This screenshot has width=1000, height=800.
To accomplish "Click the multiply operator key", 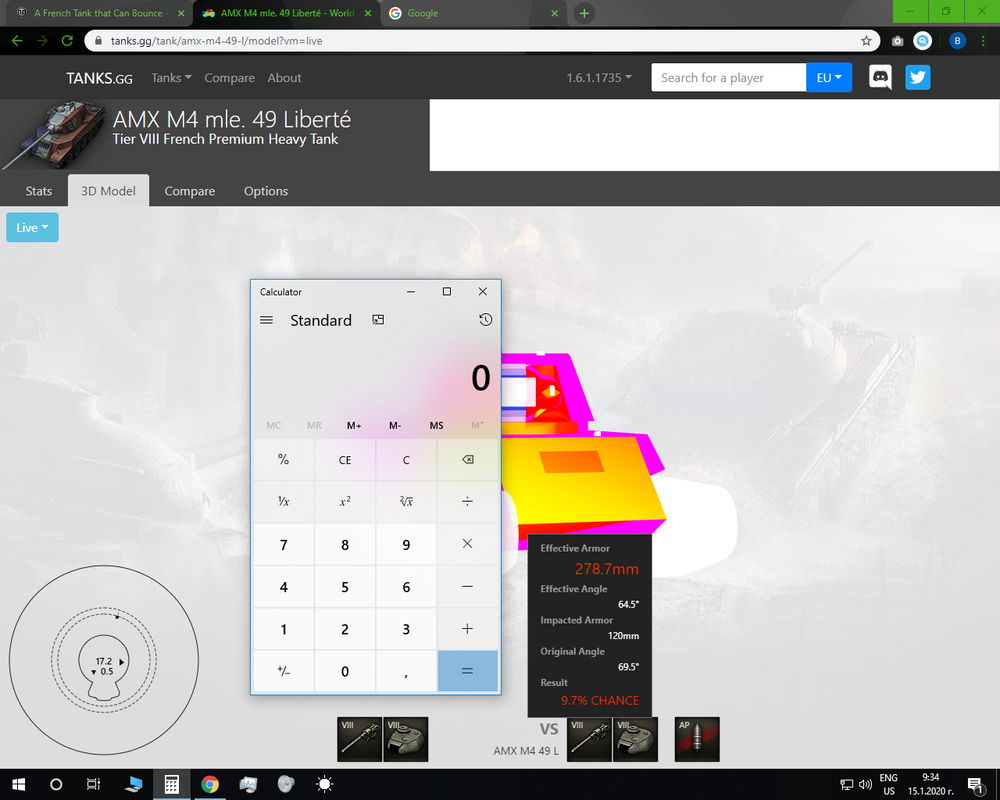I will pos(467,544).
